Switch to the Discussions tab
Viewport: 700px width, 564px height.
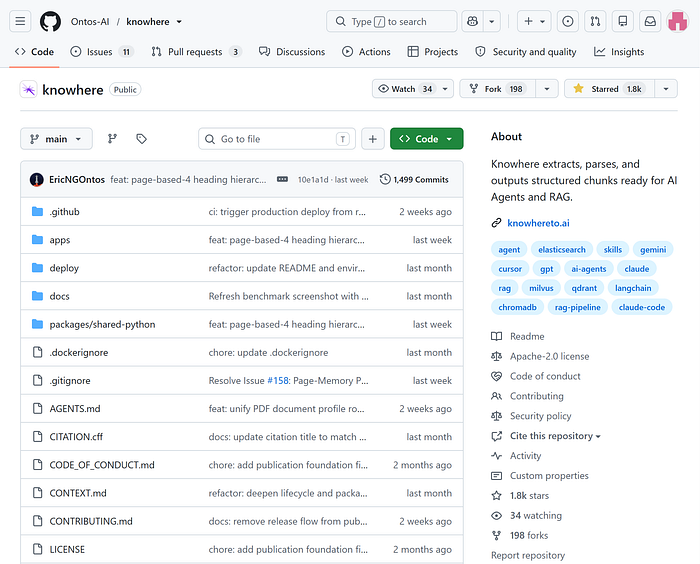pyautogui.click(x=292, y=52)
